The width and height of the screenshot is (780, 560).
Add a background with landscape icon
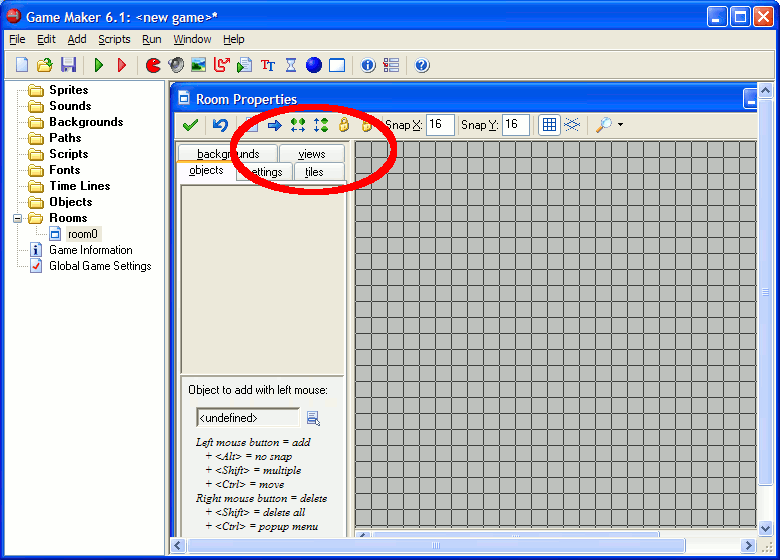coord(198,65)
